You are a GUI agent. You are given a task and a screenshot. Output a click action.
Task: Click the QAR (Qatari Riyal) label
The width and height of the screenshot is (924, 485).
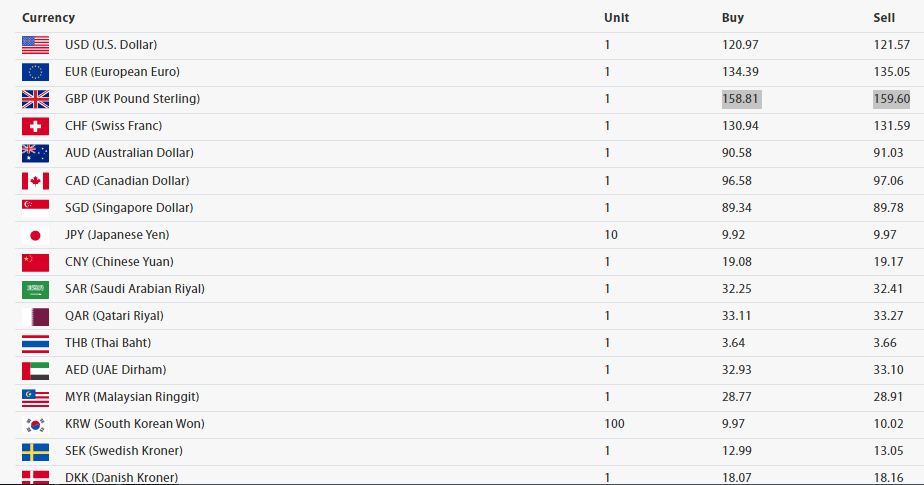(x=113, y=316)
